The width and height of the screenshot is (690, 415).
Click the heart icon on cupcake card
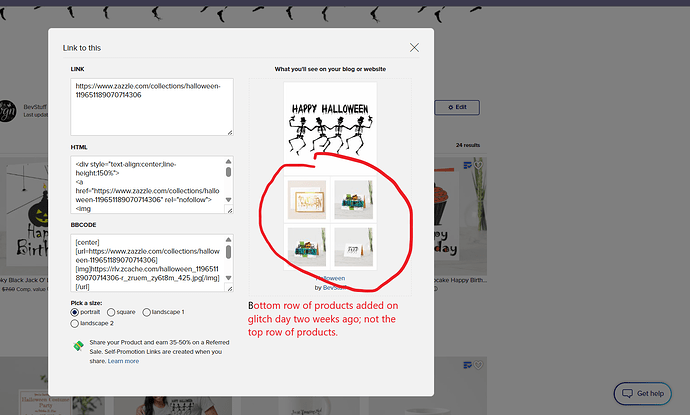(478, 165)
